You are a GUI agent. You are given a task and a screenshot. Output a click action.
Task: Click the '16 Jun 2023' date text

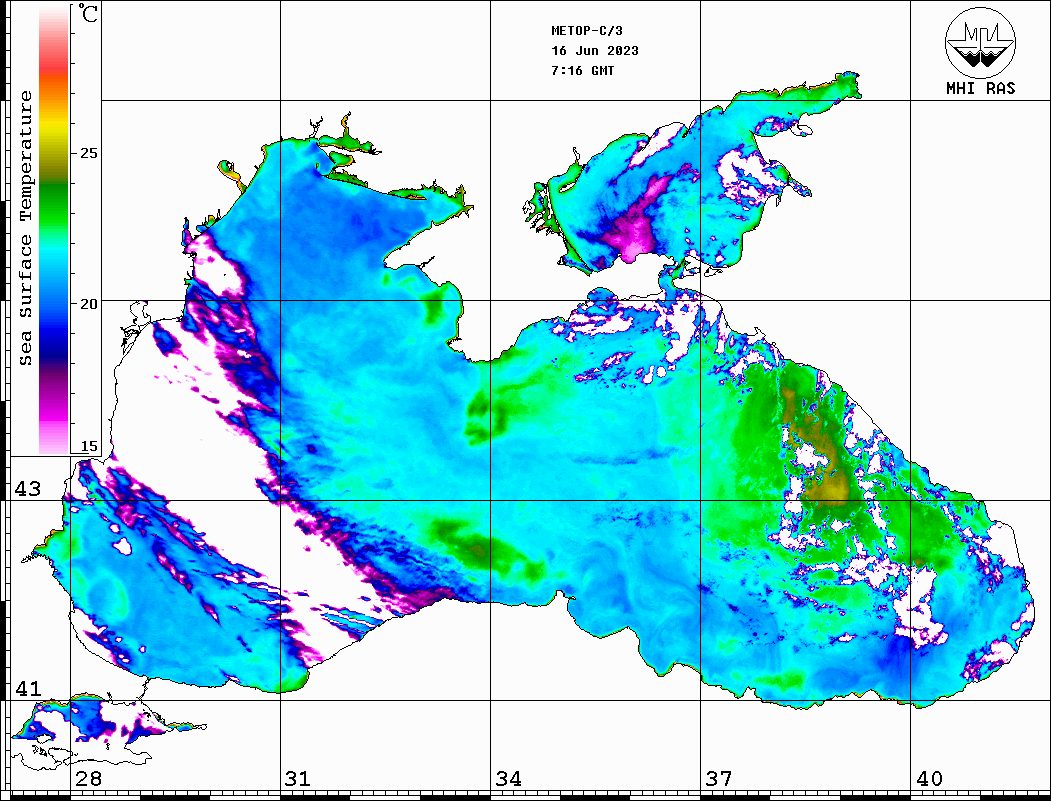pyautogui.click(x=595, y=51)
